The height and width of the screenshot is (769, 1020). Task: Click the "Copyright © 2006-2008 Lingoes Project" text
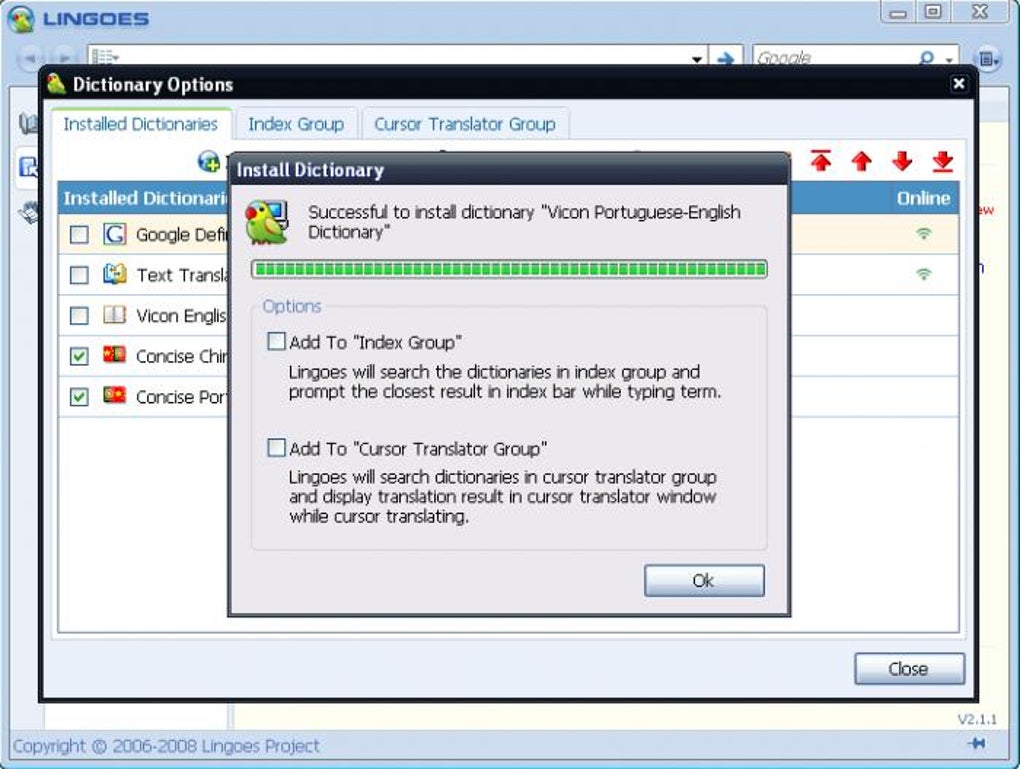pyautogui.click(x=166, y=746)
